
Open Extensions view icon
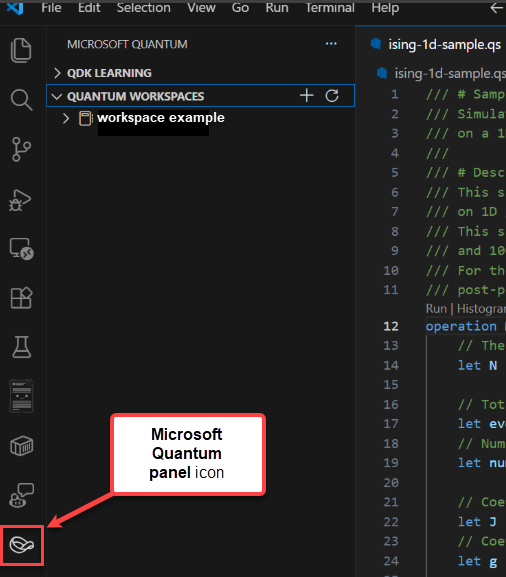click(21, 297)
